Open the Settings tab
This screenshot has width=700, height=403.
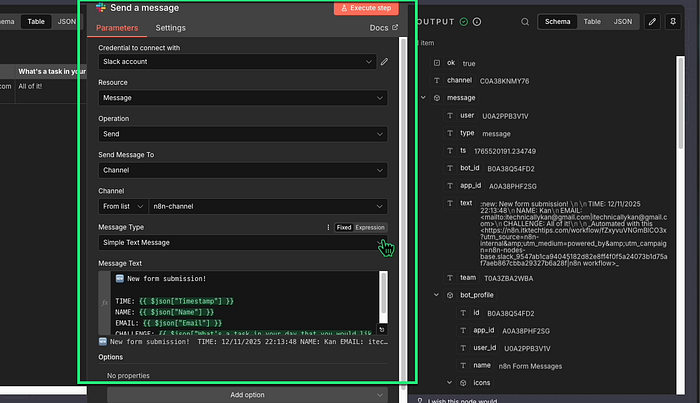(x=171, y=28)
